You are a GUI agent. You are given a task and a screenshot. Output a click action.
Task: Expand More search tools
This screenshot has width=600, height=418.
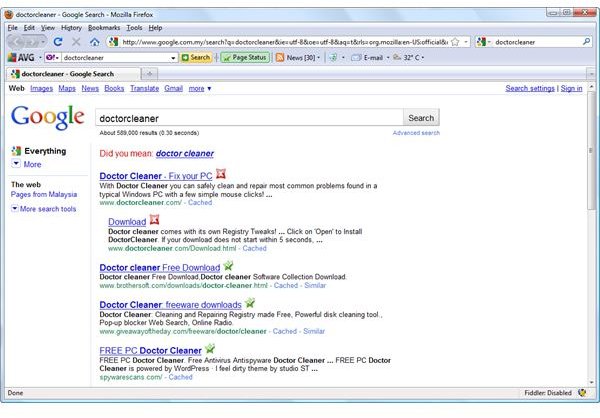point(44,209)
